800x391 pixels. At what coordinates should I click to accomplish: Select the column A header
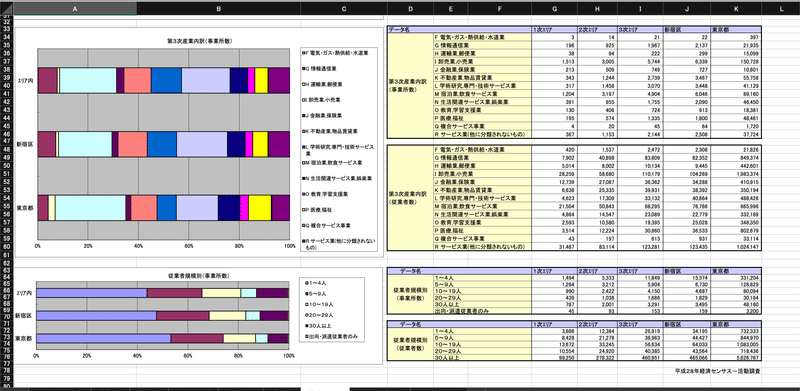coord(75,8)
